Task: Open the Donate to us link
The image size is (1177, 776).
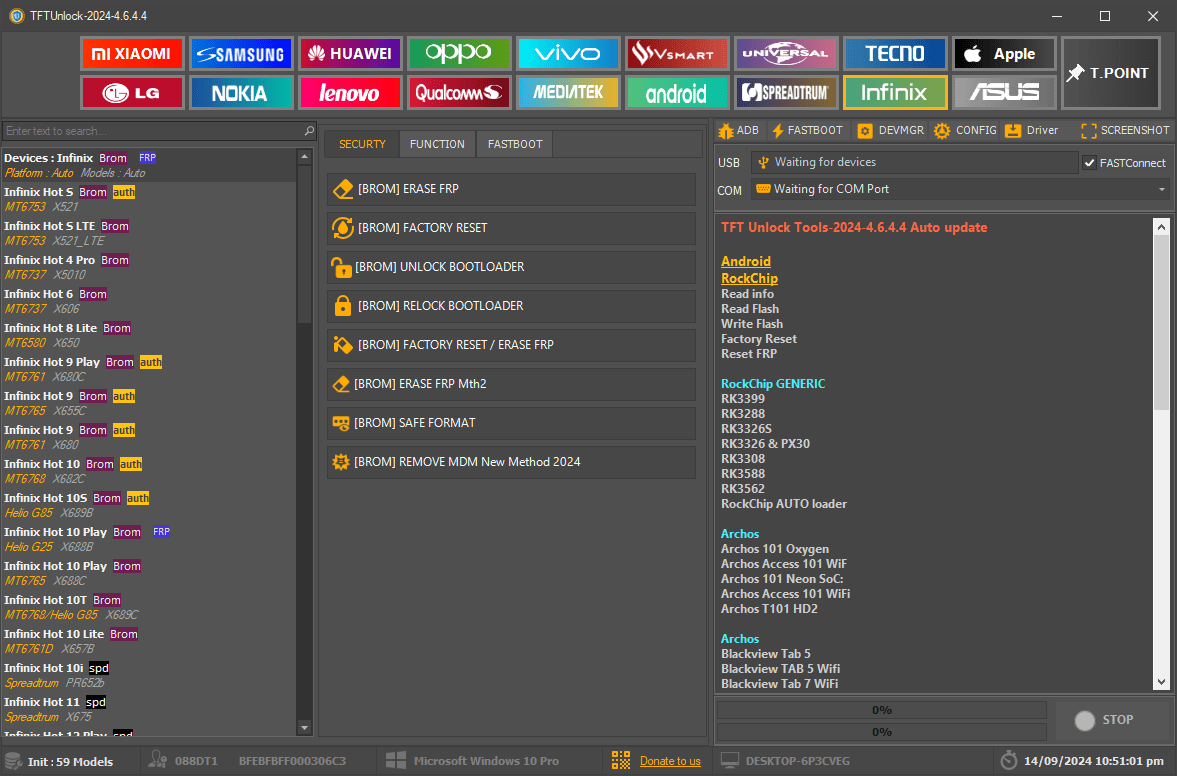Action: click(x=670, y=761)
